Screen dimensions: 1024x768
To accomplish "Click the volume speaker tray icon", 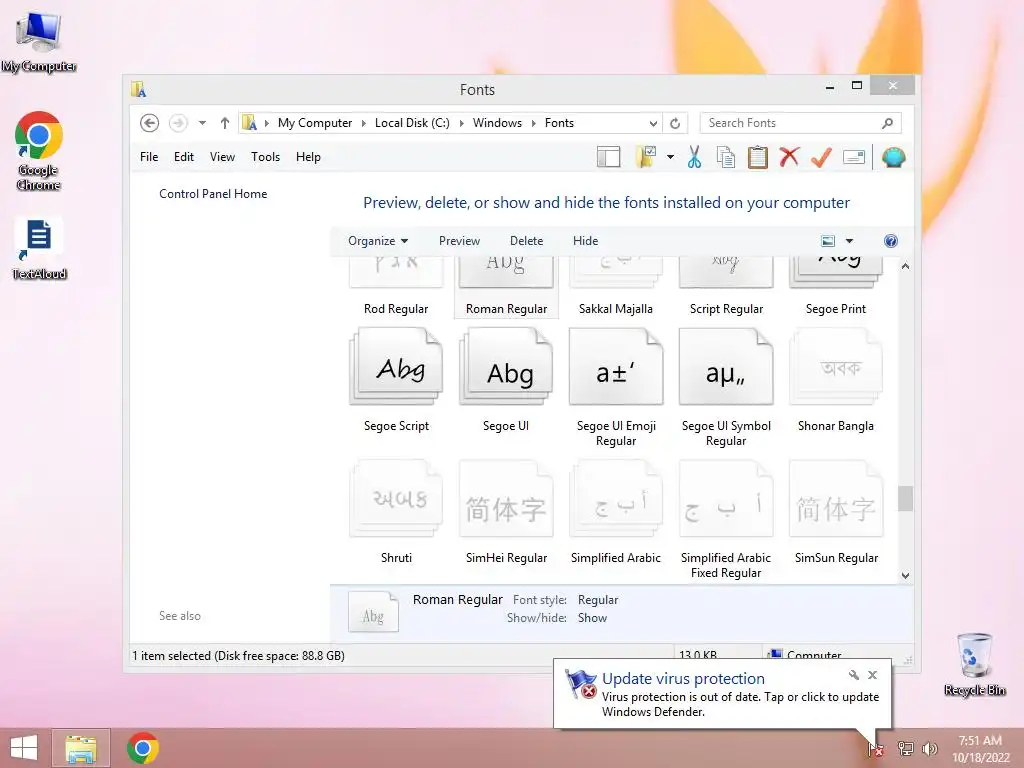I will click(x=929, y=748).
